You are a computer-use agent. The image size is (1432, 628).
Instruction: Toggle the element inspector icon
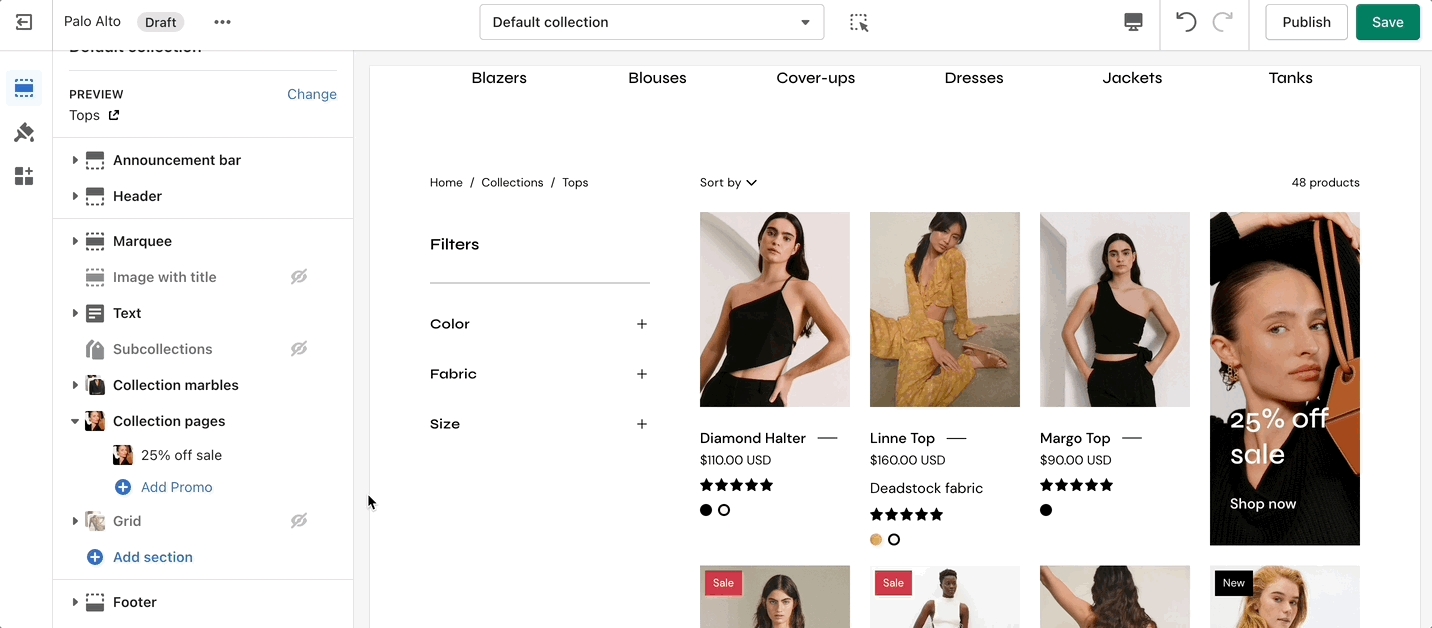[859, 22]
